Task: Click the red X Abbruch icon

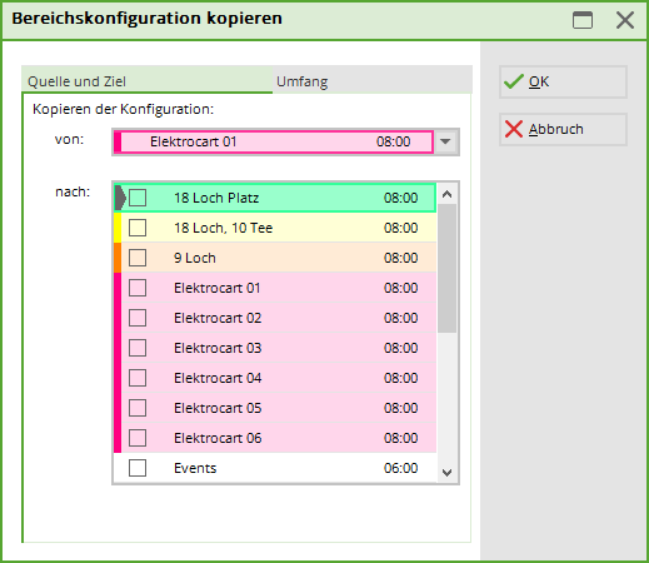Action: tap(514, 129)
